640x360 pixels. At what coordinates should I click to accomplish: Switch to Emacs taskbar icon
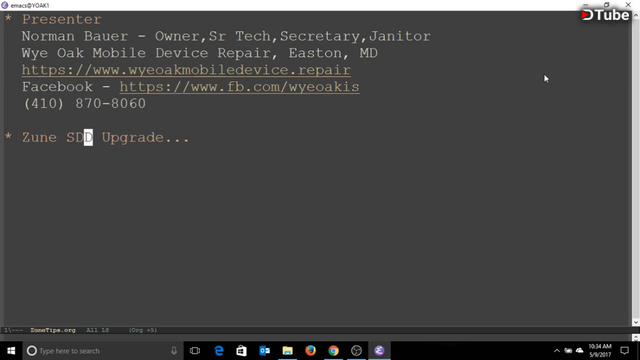click(379, 351)
